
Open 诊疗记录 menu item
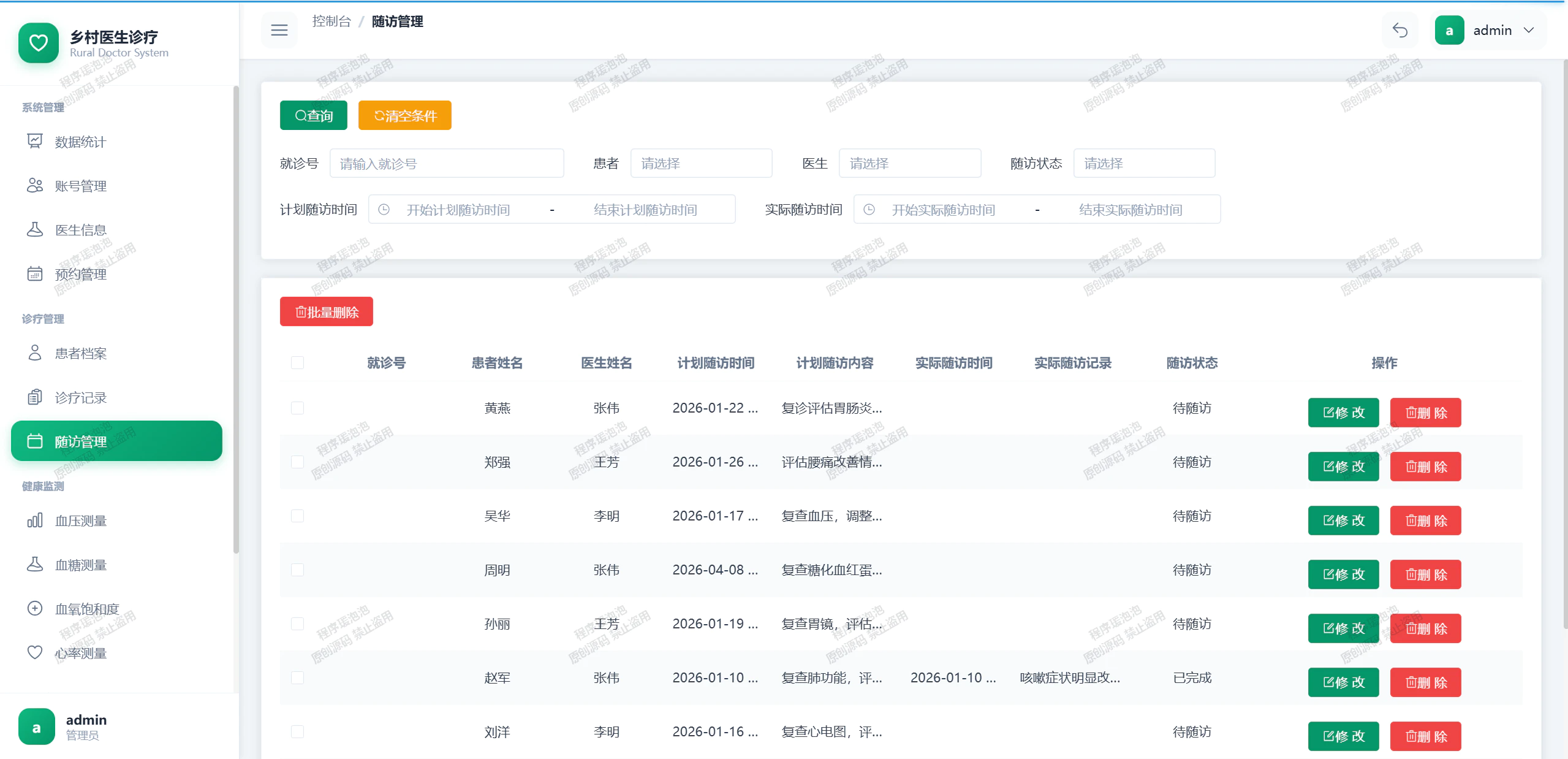click(116, 397)
